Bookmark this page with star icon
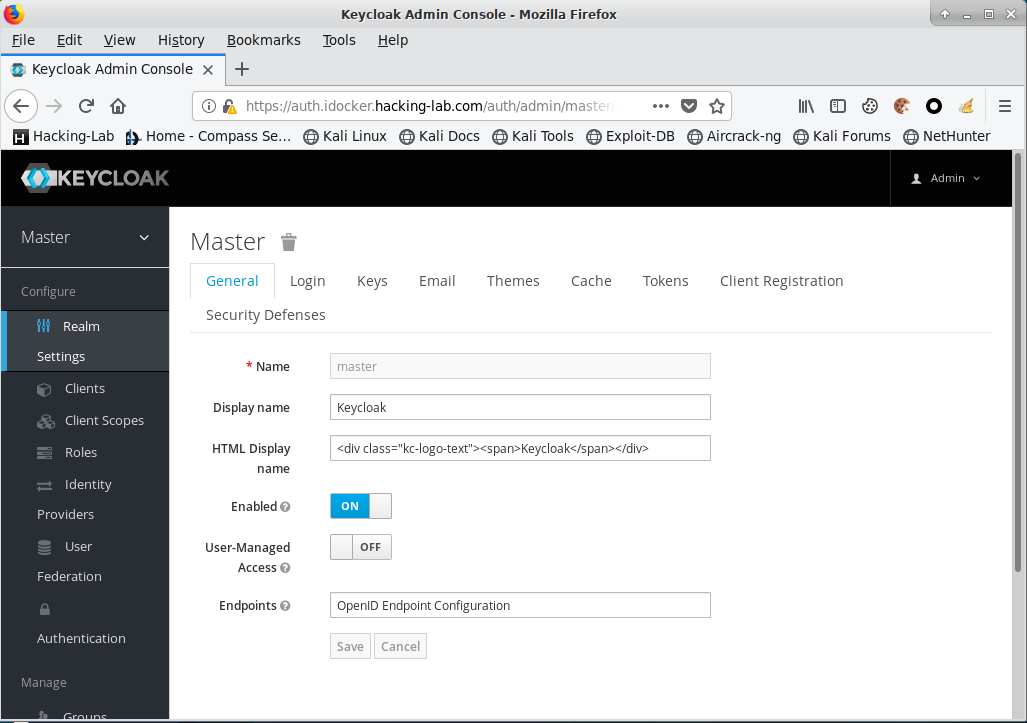 tap(717, 106)
